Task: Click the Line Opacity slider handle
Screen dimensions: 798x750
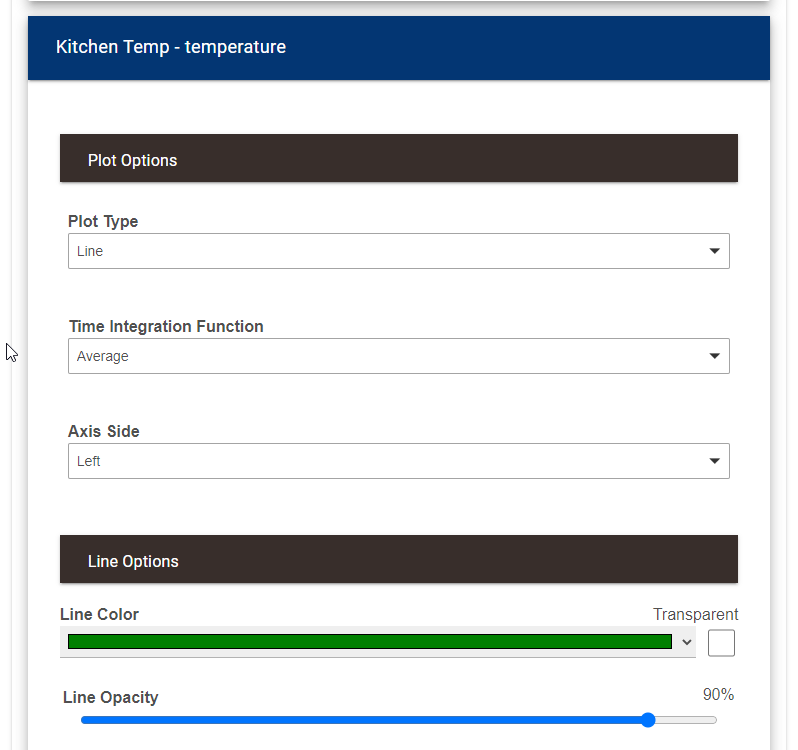Action: pyautogui.click(x=648, y=720)
